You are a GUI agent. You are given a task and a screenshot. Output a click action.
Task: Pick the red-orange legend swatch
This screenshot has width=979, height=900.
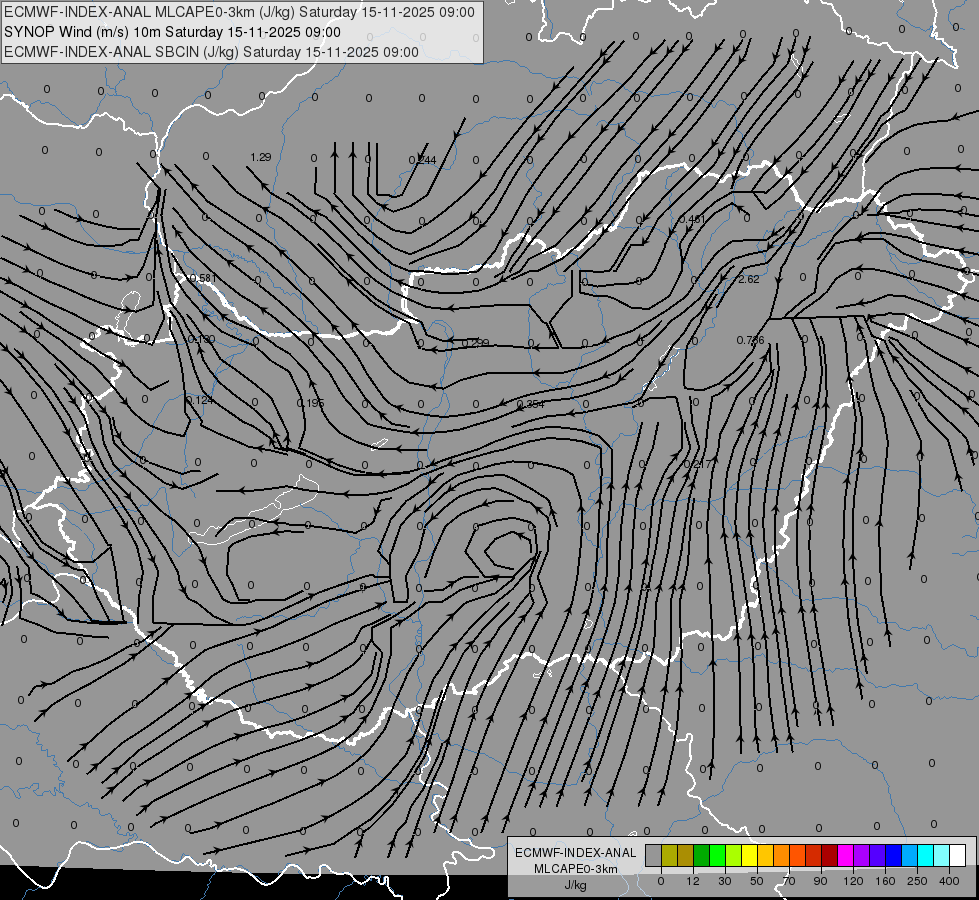click(797, 855)
